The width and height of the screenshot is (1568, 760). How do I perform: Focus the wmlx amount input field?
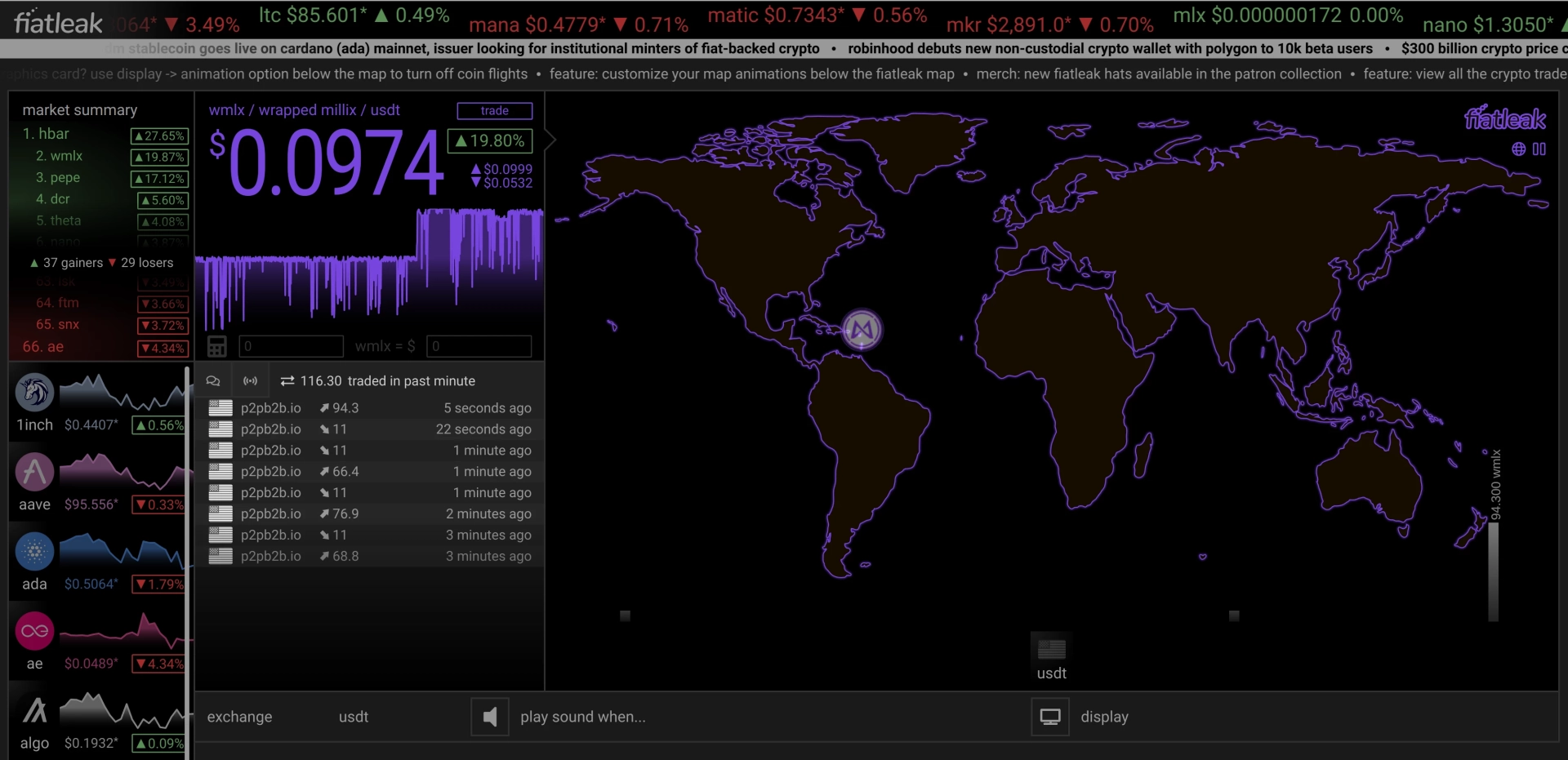coord(291,346)
